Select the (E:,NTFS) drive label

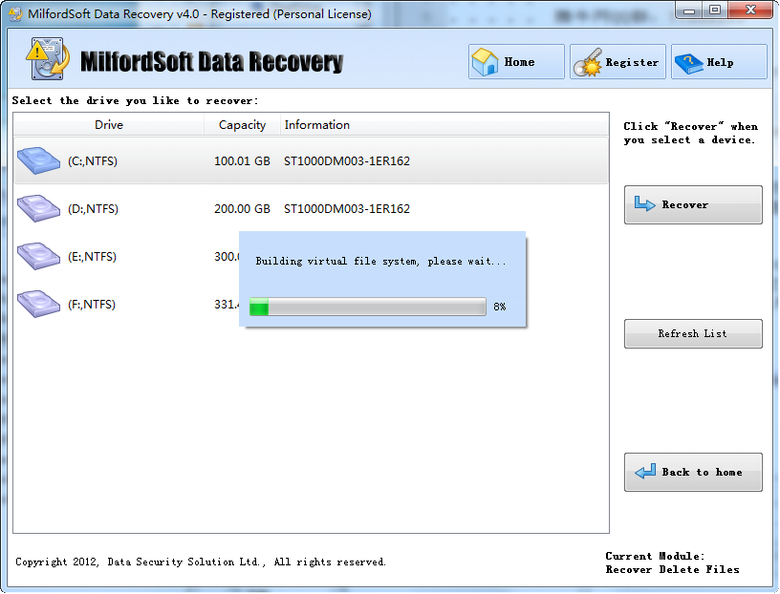[92, 256]
